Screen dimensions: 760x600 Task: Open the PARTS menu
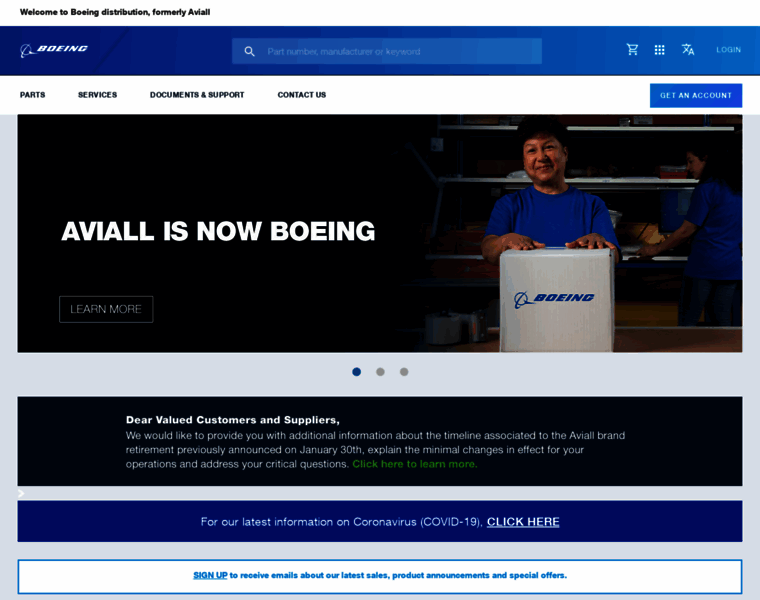[x=32, y=95]
